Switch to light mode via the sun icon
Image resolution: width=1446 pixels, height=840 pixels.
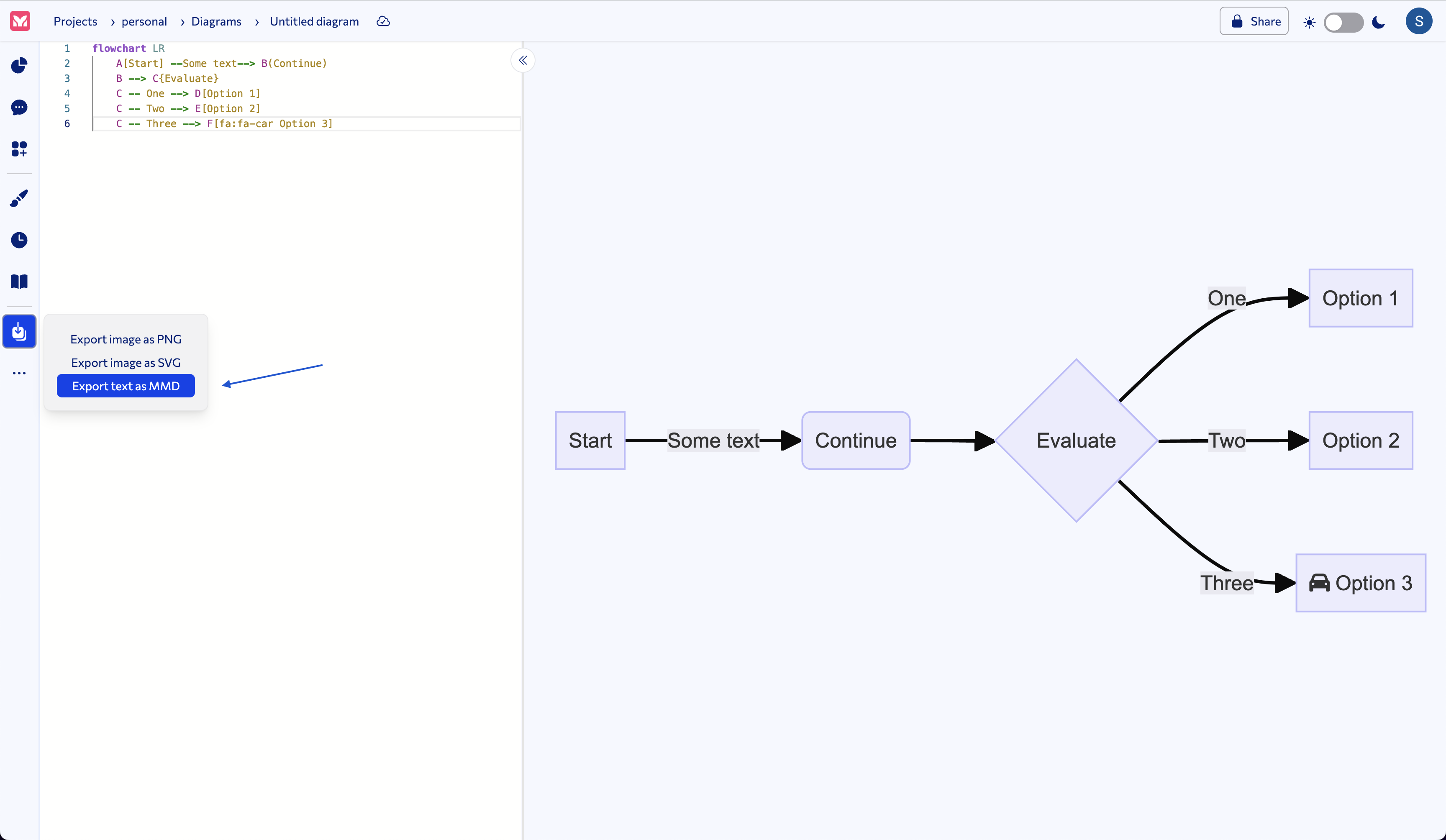coord(1309,22)
